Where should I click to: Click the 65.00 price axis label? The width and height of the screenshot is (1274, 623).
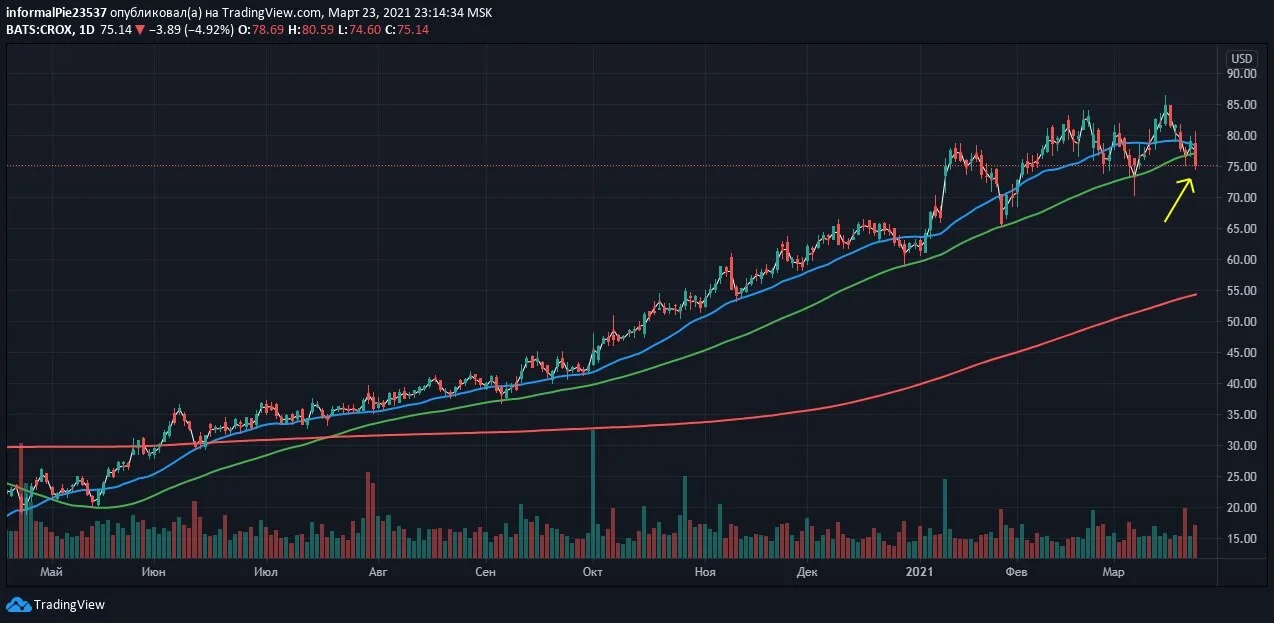[x=1243, y=228]
